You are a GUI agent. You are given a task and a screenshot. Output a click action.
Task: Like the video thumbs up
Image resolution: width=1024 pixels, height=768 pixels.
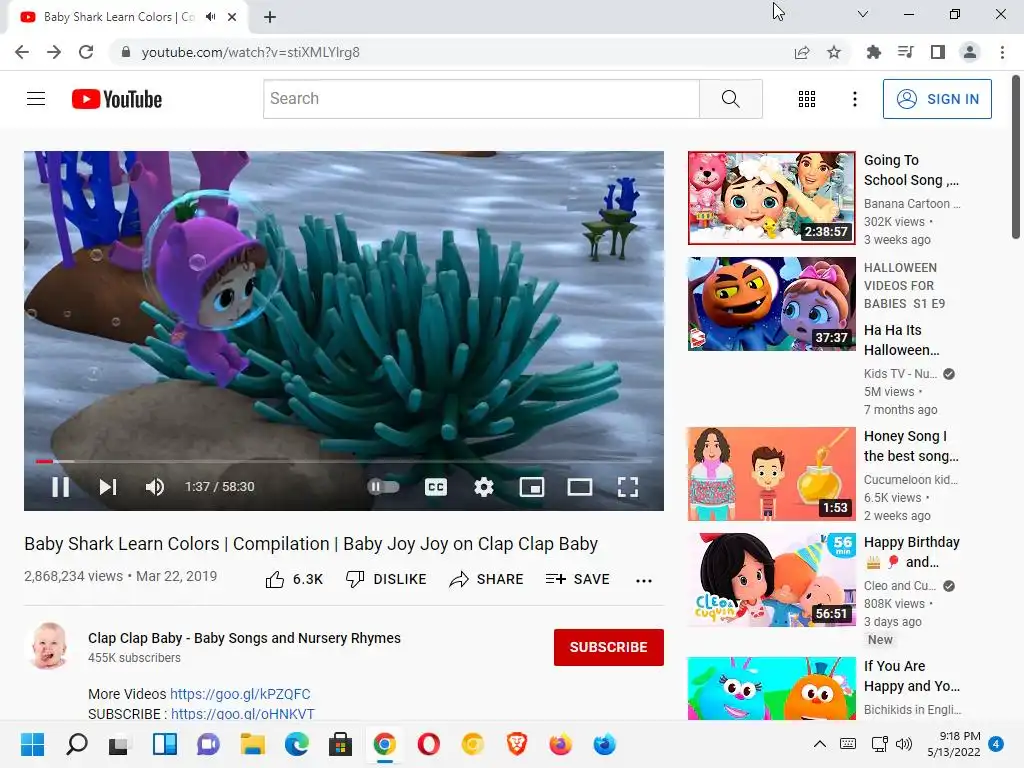point(295,579)
